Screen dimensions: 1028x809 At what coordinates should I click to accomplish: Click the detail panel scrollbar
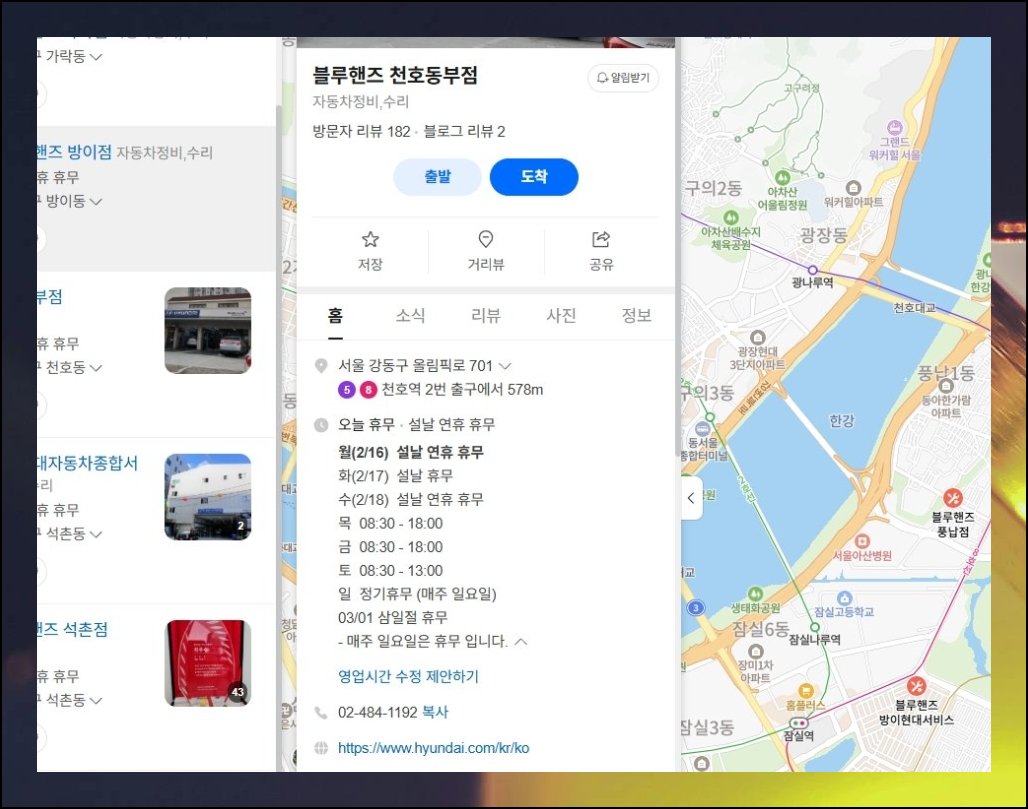coord(678,249)
